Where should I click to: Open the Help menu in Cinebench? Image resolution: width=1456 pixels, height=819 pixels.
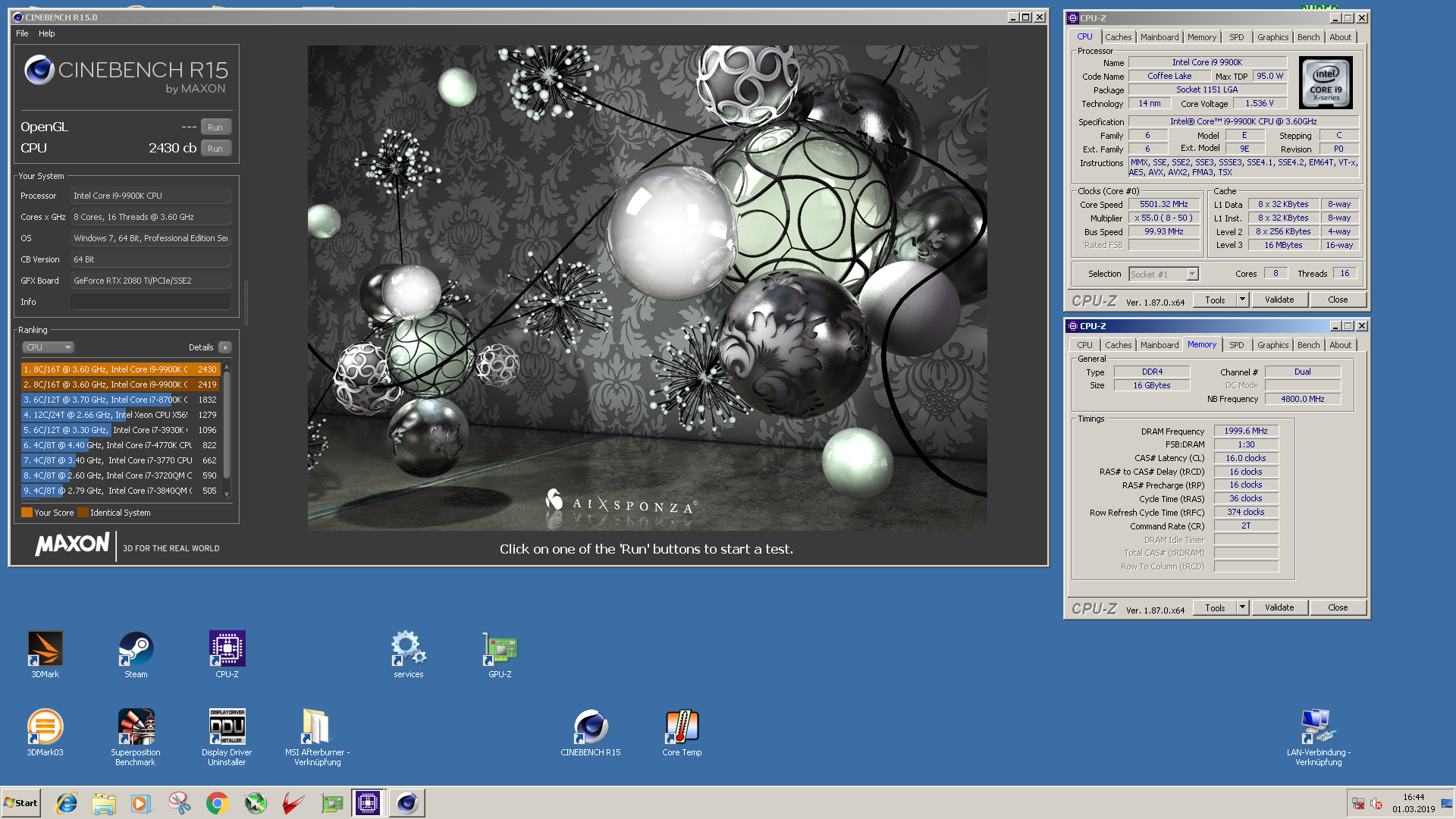47,33
